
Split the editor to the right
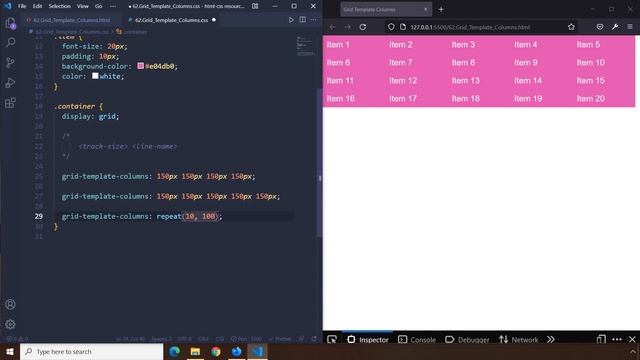[x=302, y=20]
